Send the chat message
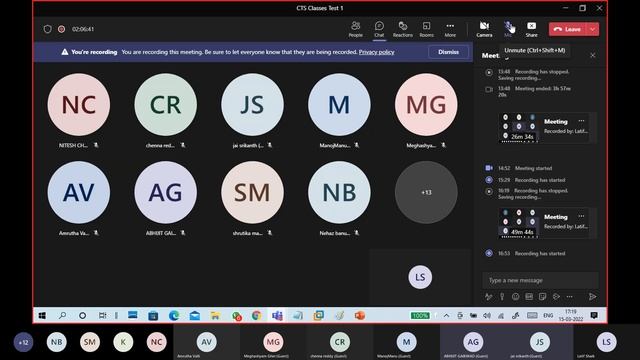 (593, 297)
